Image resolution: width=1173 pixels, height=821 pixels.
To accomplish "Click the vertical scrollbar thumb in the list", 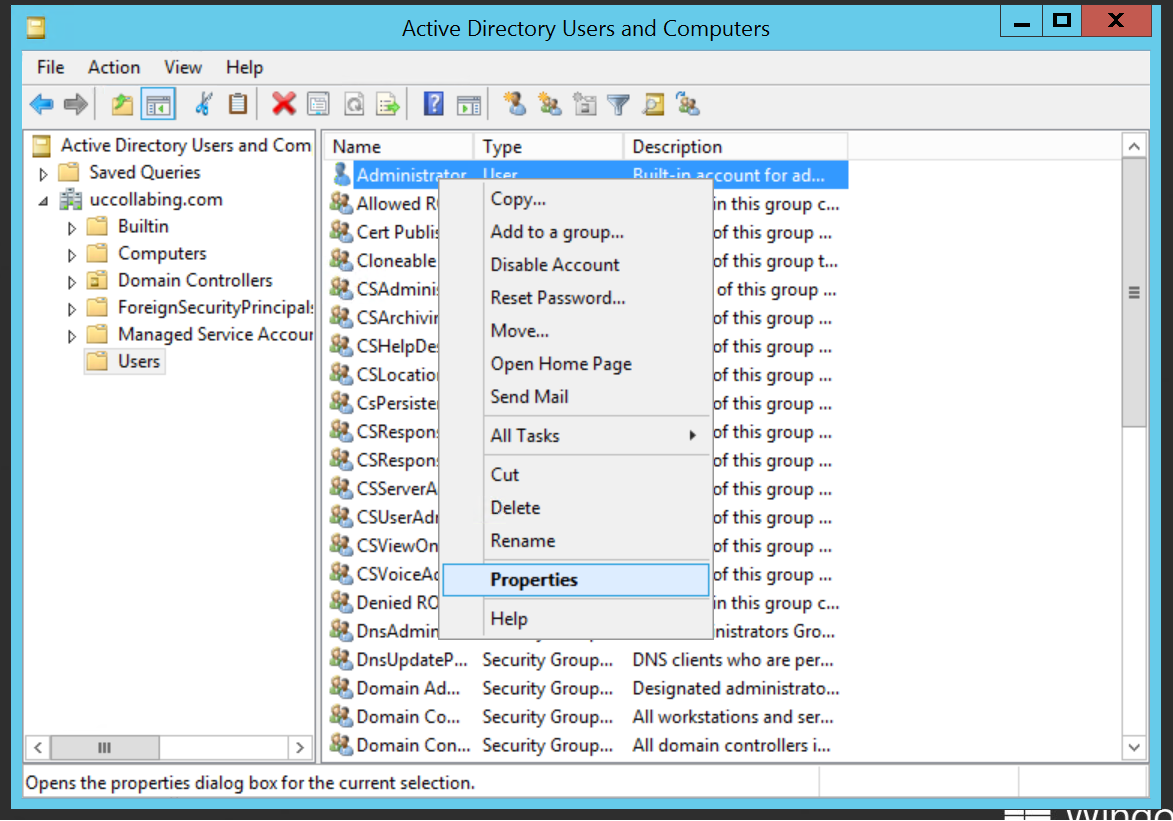I will 1134,293.
